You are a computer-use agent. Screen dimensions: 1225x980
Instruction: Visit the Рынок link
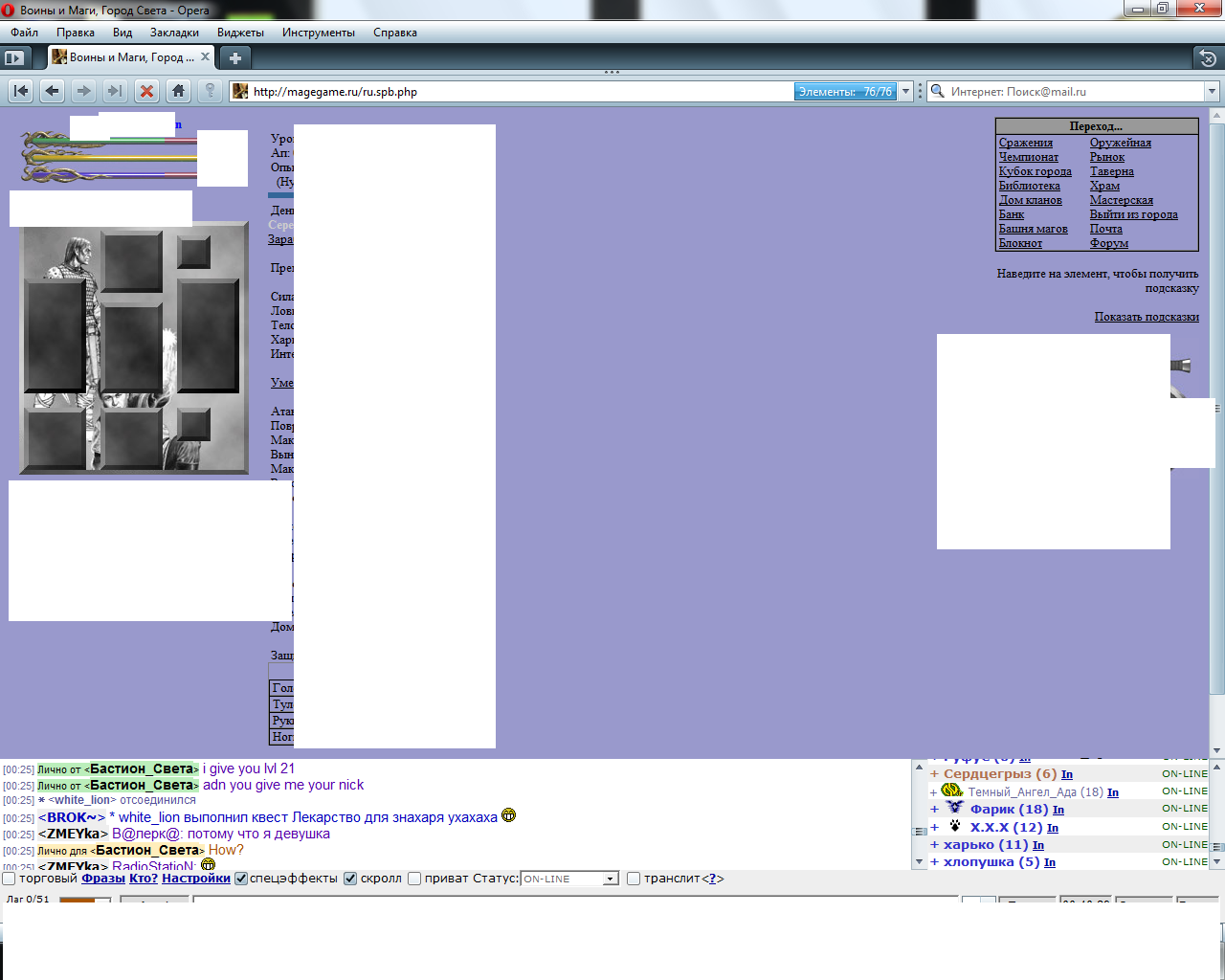(1106, 157)
